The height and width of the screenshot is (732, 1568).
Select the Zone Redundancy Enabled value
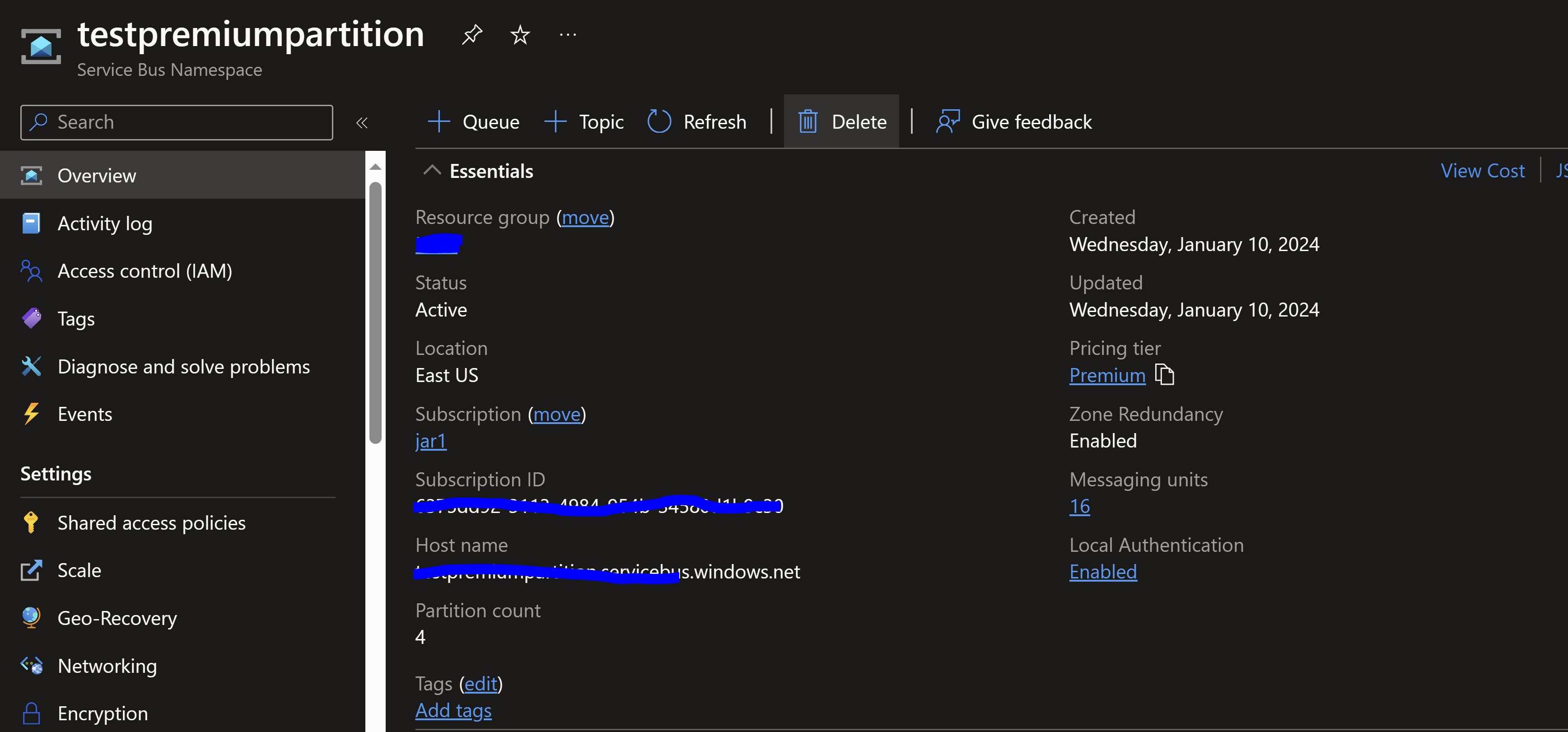coord(1103,441)
